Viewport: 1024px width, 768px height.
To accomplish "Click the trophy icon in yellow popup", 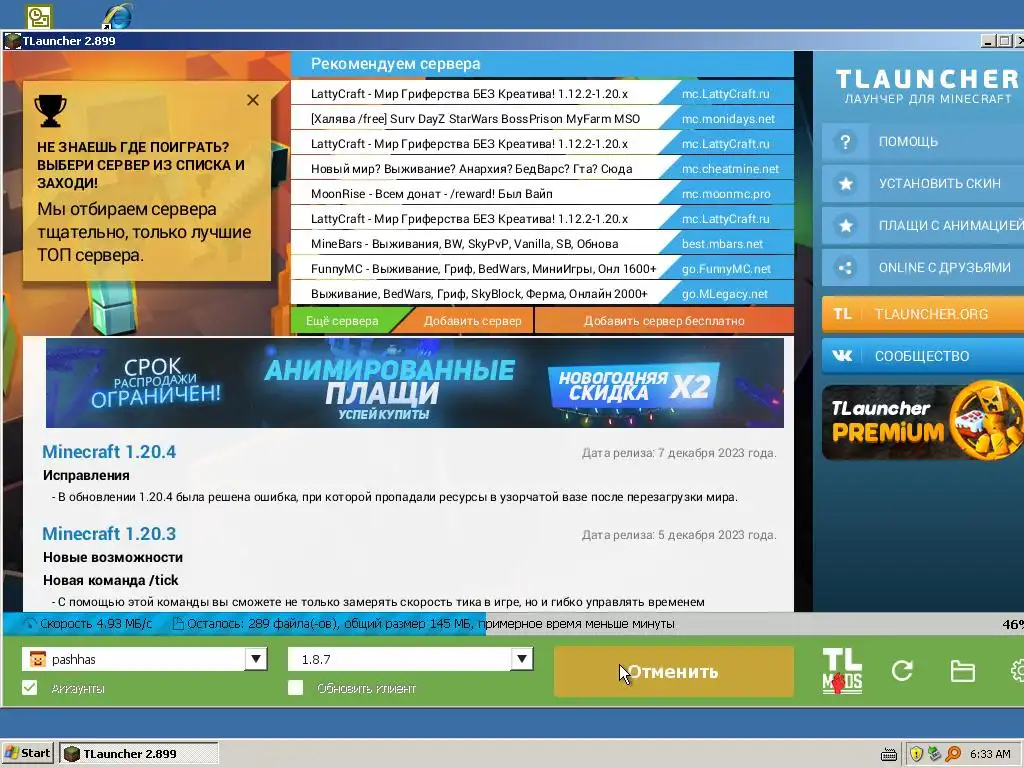I will [x=50, y=110].
